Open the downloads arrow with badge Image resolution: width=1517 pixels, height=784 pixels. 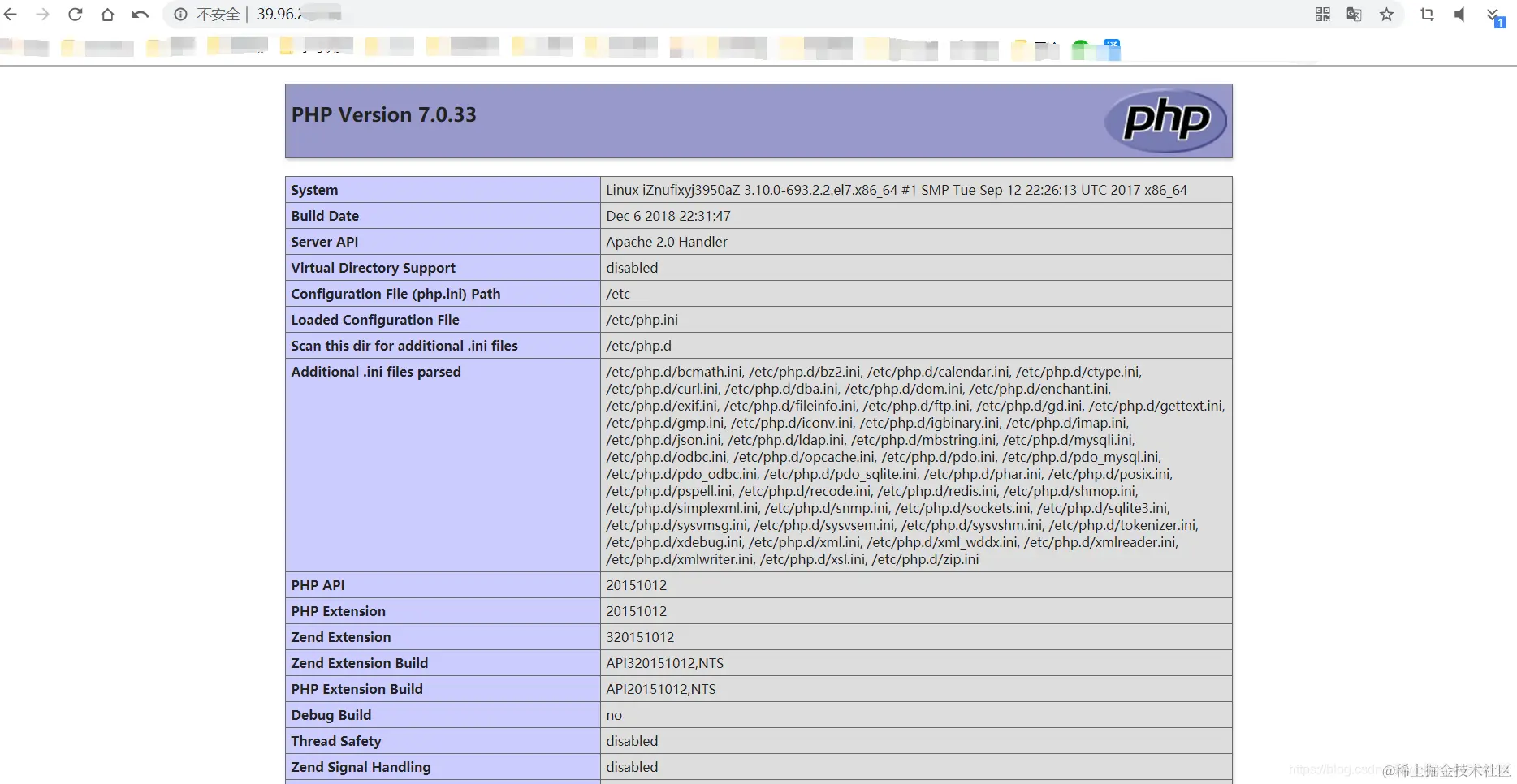coord(1495,16)
